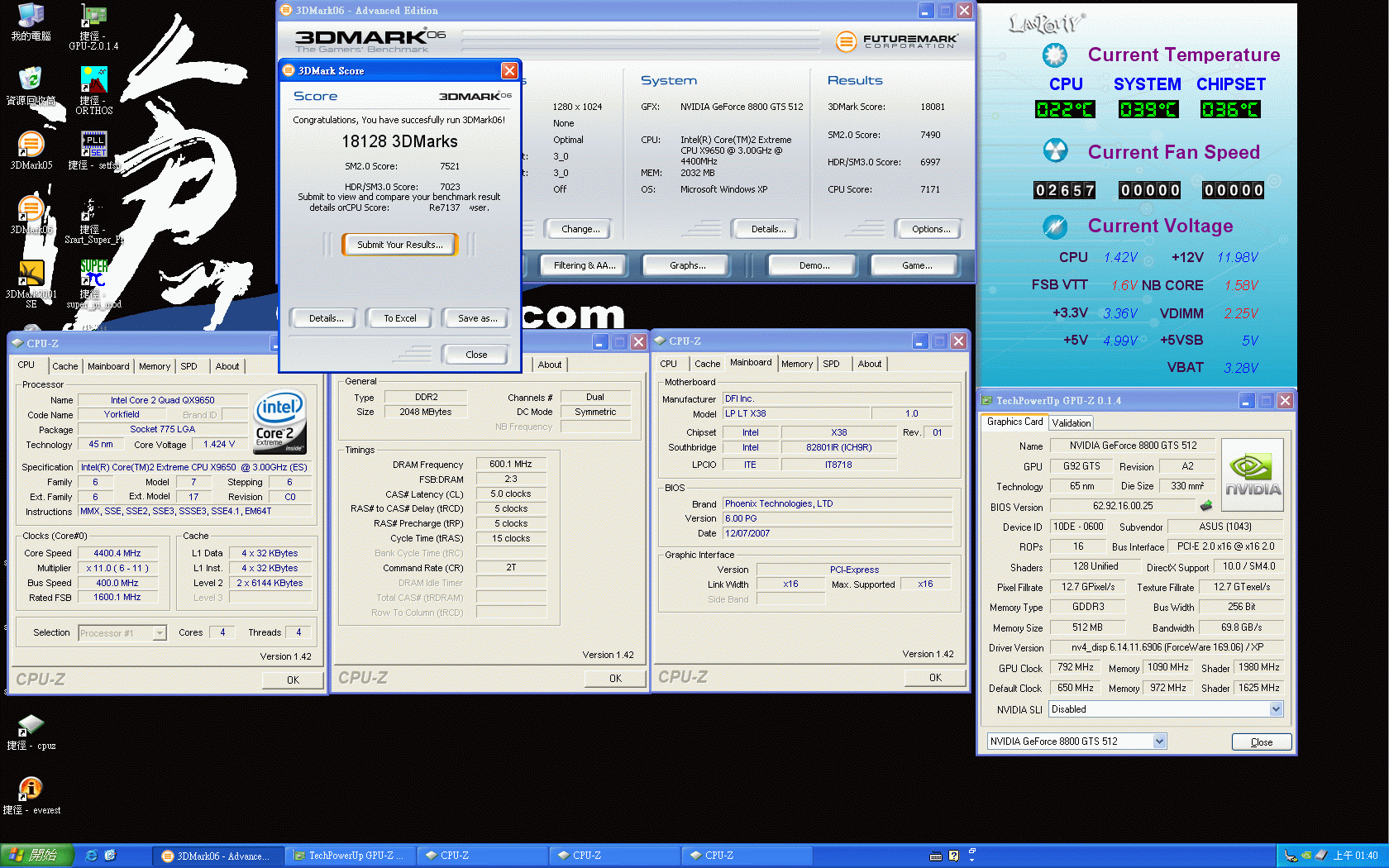Click the CPU temperature 022°C readout
Screen dimensions: 1389x868
[1065, 110]
